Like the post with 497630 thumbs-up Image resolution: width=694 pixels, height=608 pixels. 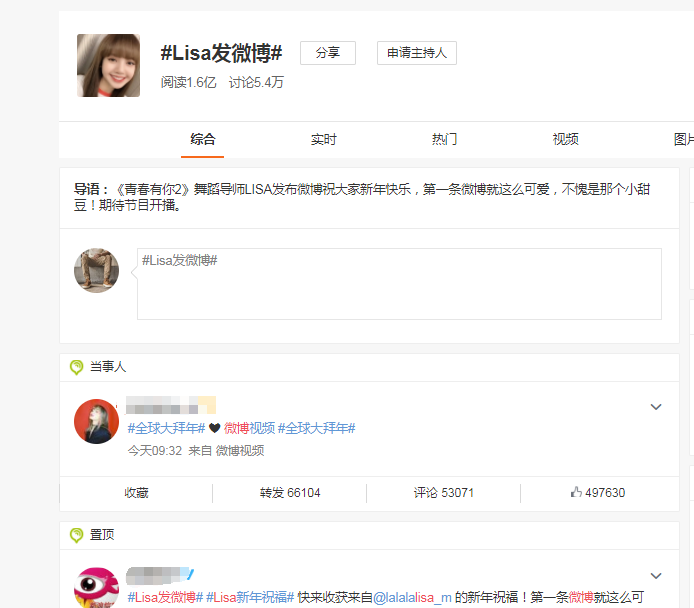click(x=598, y=493)
